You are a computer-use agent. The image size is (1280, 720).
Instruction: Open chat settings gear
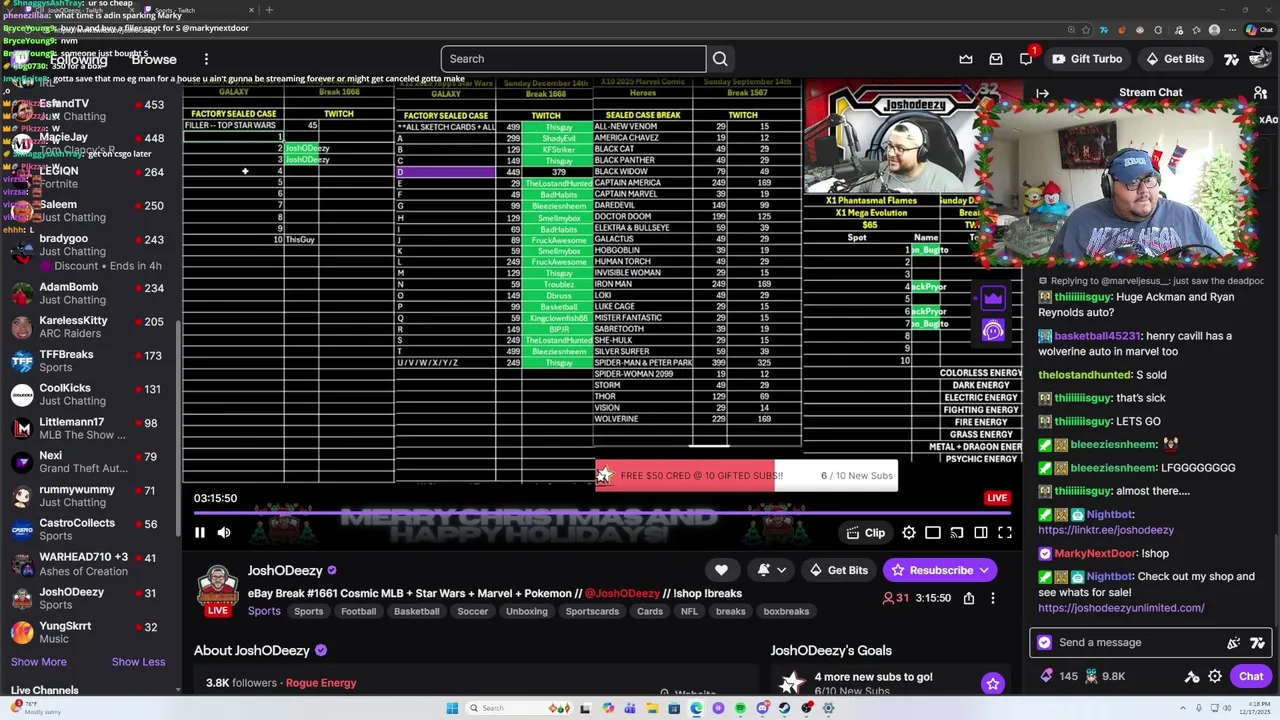tap(1215, 677)
